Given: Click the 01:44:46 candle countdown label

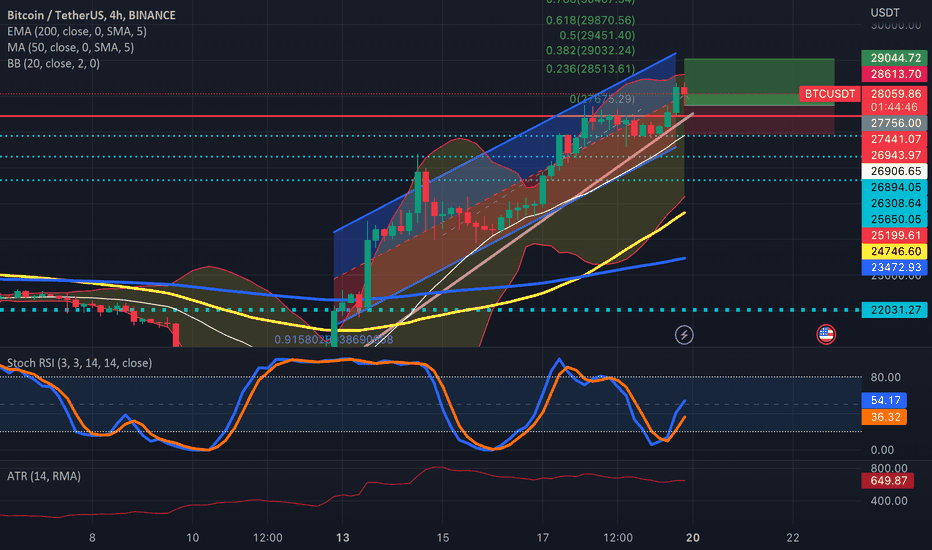Looking at the screenshot, I should coord(895,107).
